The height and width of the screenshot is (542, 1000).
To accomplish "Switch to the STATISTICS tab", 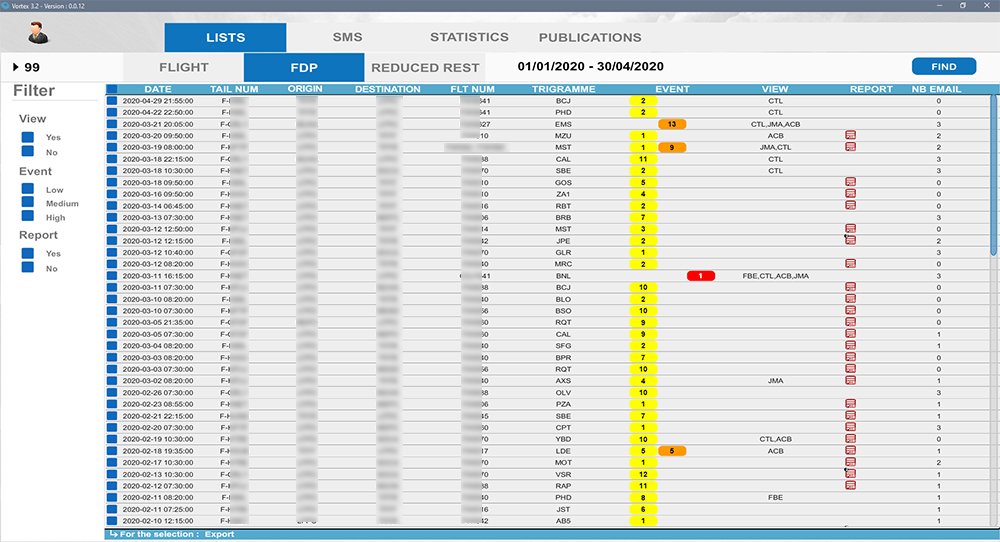I will pos(469,37).
